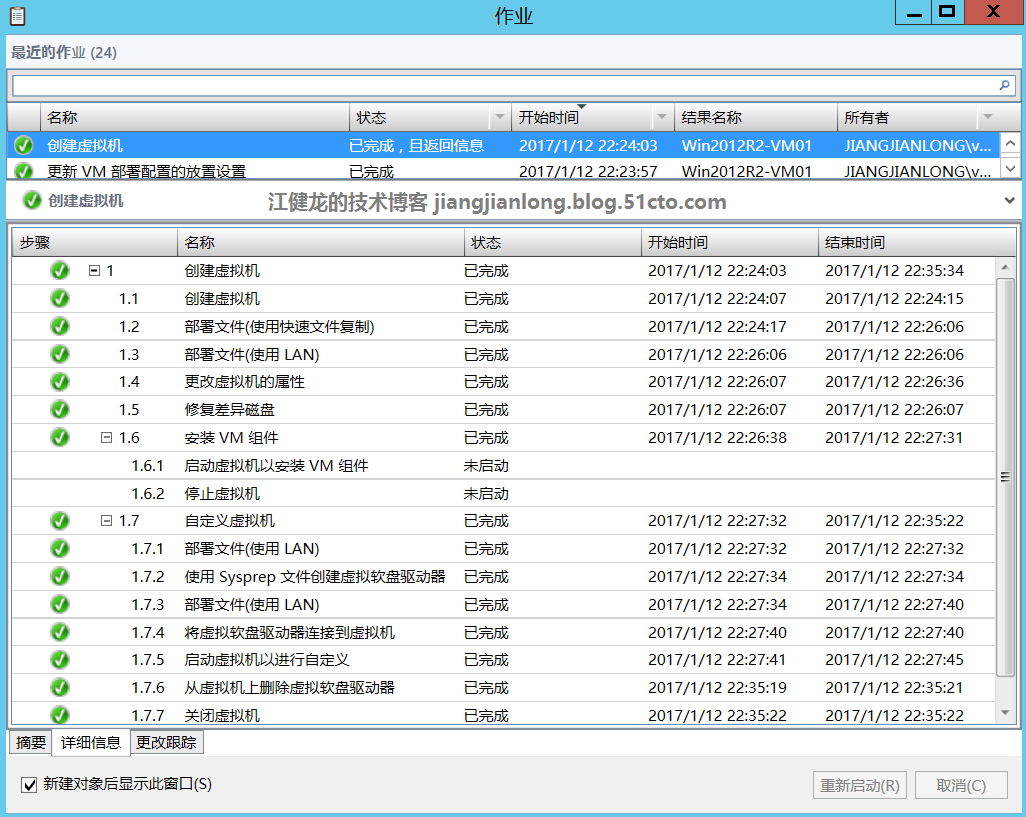Collapse step 1 in the steps tree

tap(94, 270)
